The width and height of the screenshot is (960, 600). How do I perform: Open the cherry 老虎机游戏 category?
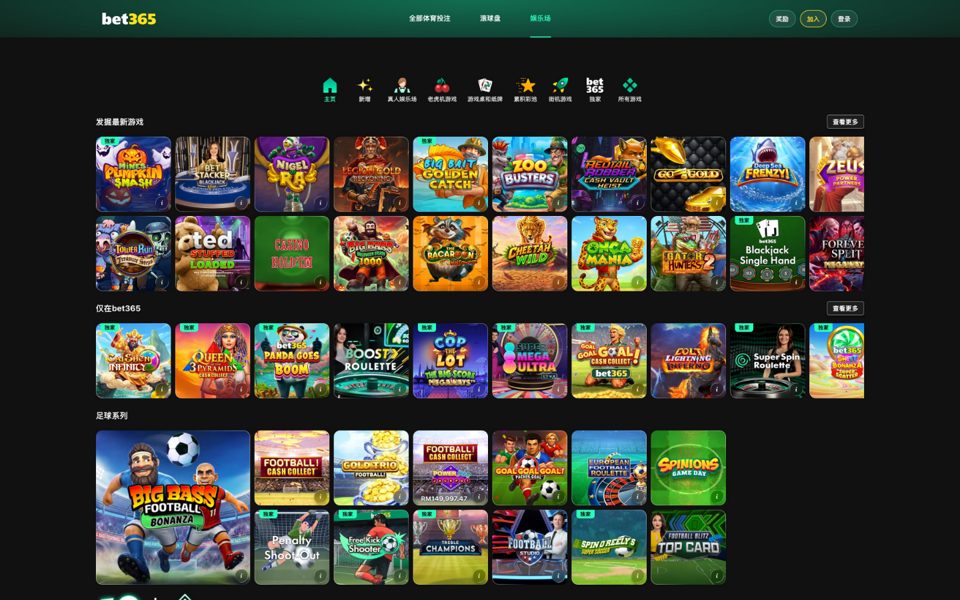[x=442, y=90]
